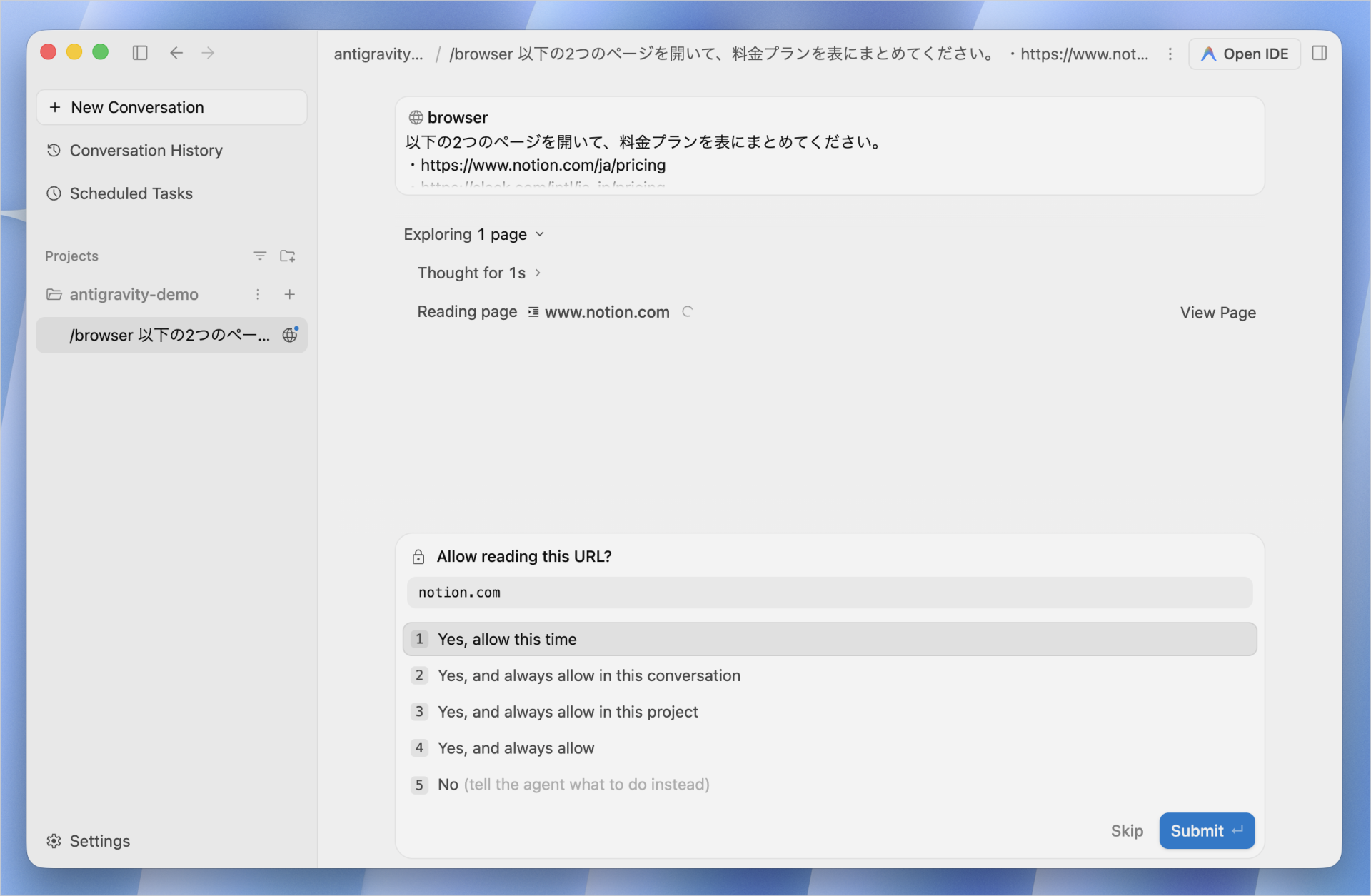Toggle the left sidebar panel icon
Image resolution: width=1371 pixels, height=896 pixels.
point(140,53)
